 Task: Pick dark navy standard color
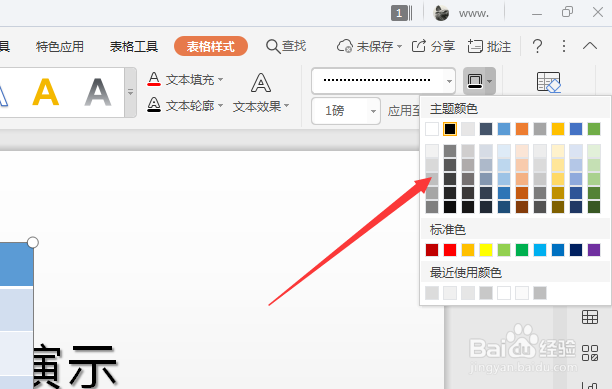coord(576,250)
